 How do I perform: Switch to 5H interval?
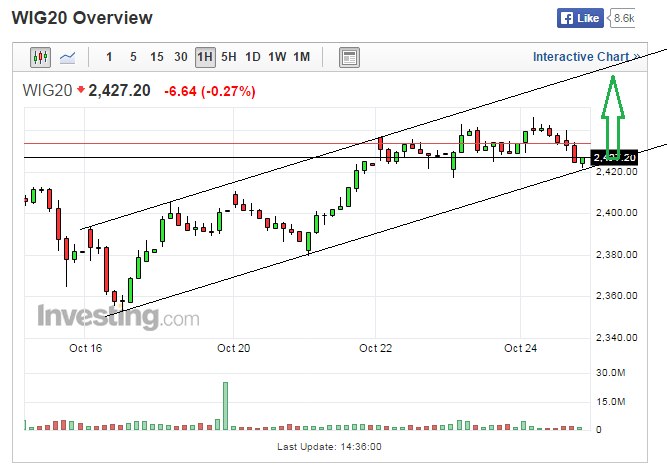[x=229, y=57]
